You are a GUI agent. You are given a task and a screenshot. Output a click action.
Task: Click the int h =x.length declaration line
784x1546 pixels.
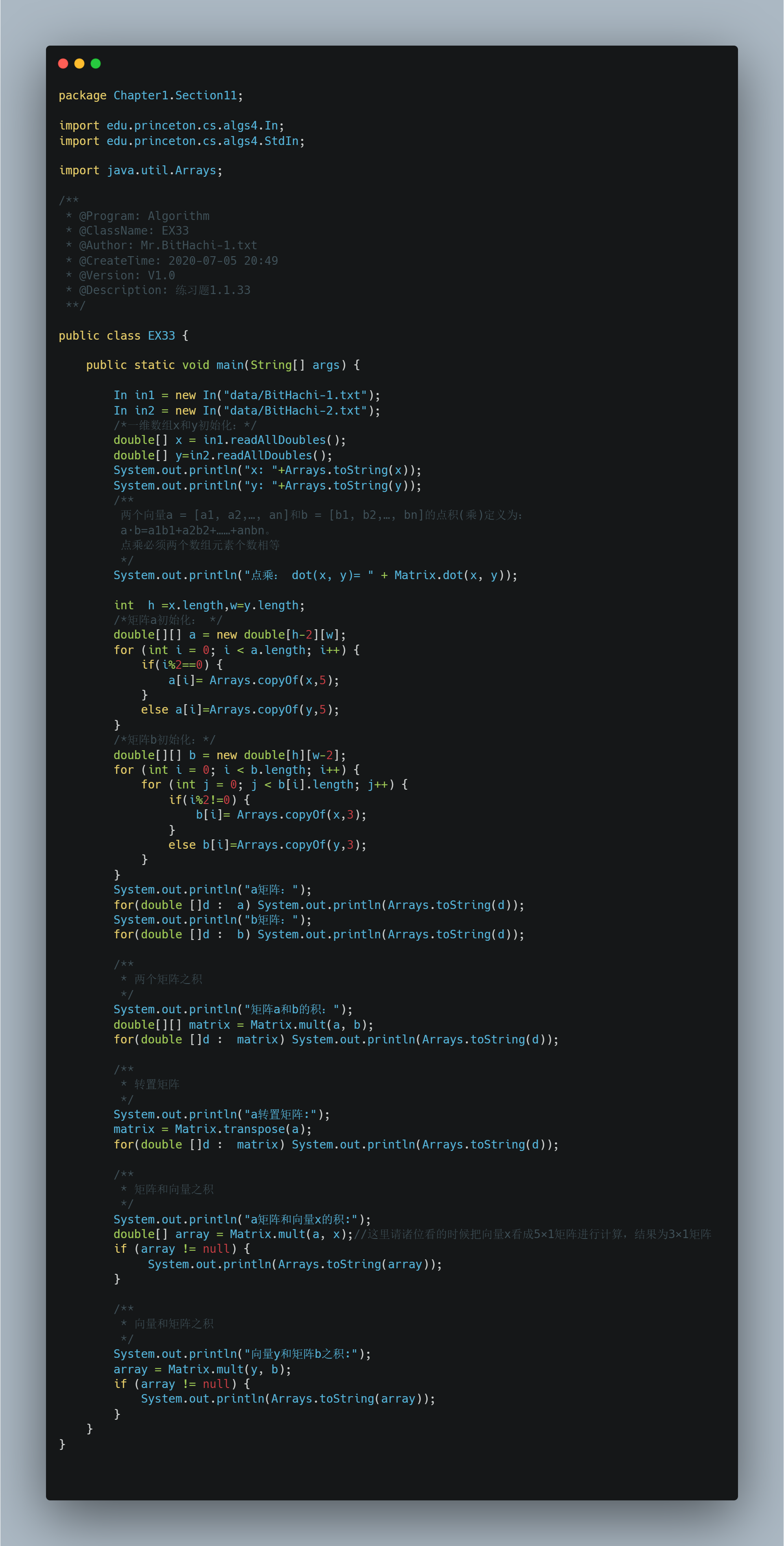(x=209, y=605)
